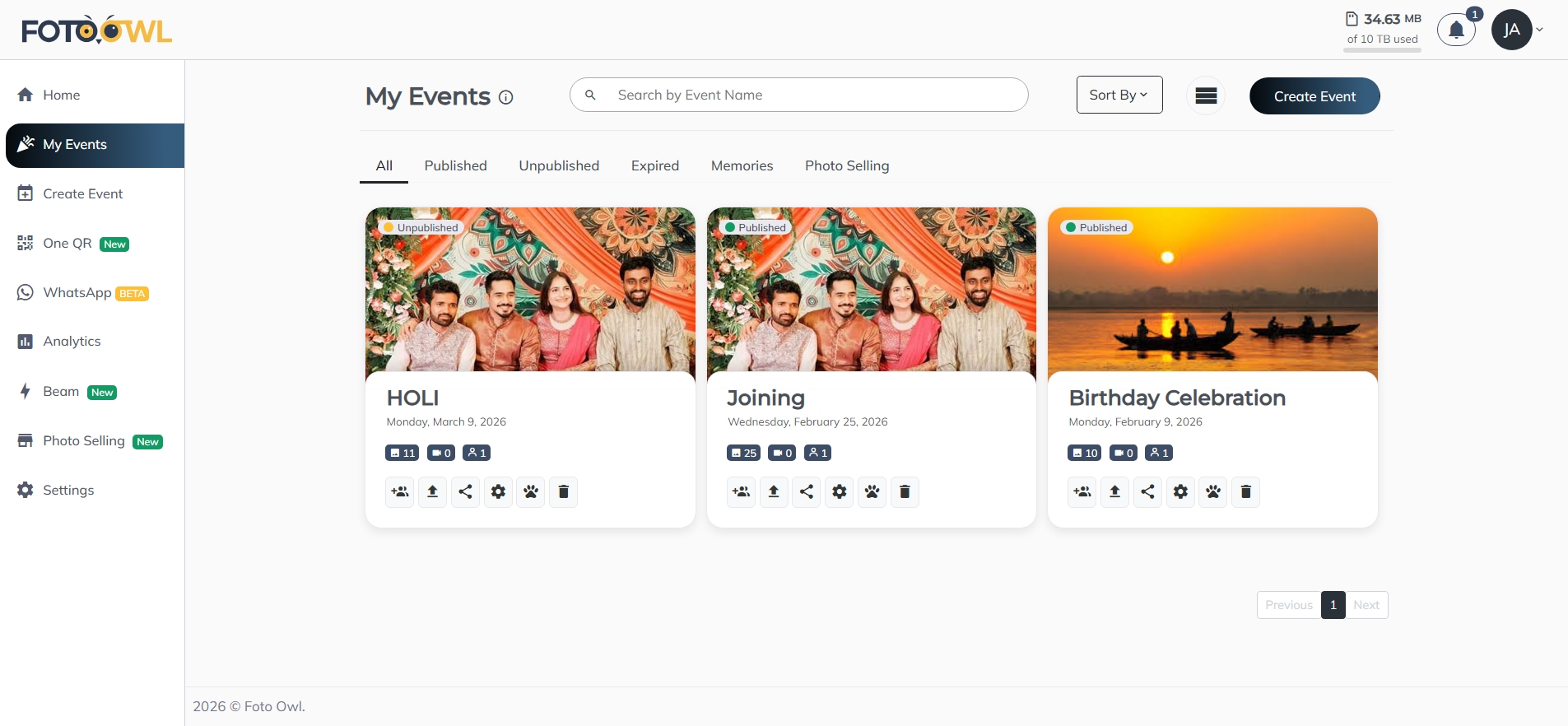The width and height of the screenshot is (1568, 726).
Task: Open settings for Birthday Celebration event
Action: [x=1180, y=491]
